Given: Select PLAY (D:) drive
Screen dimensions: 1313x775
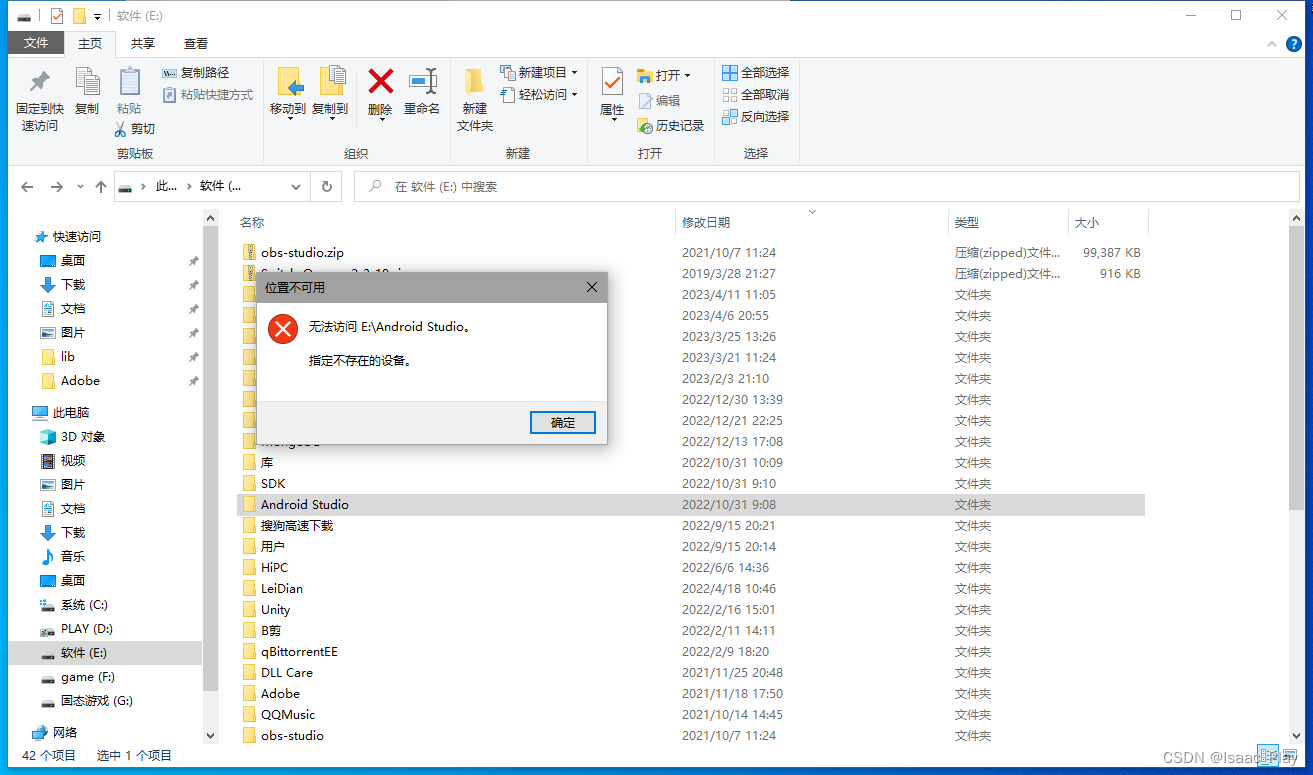Looking at the screenshot, I should click(x=88, y=629).
